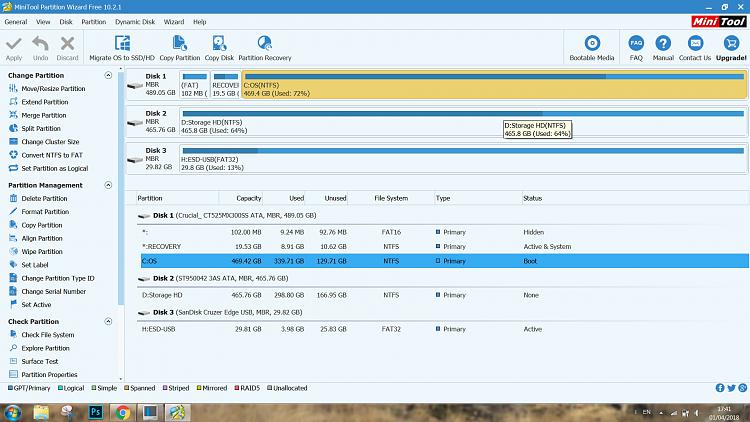Sort by File System column header
Screen dimensions: 750x422
pyautogui.click(x=391, y=198)
